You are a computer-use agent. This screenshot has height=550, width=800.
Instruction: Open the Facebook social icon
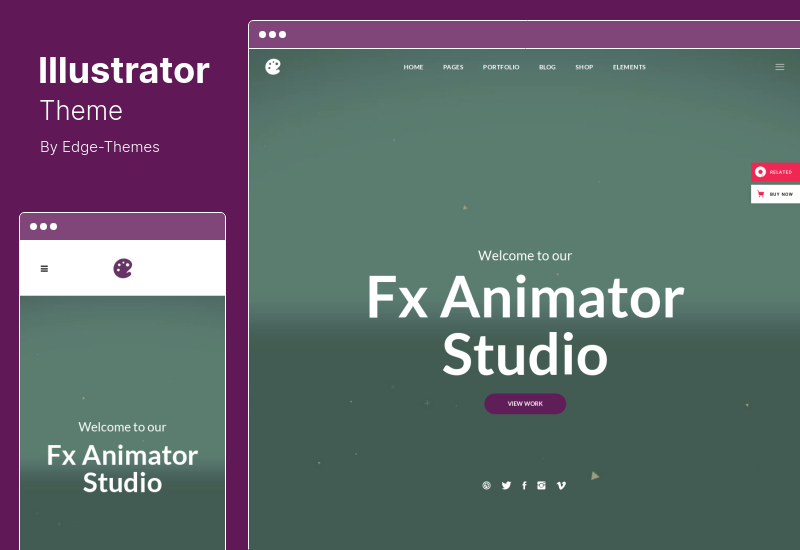point(524,485)
